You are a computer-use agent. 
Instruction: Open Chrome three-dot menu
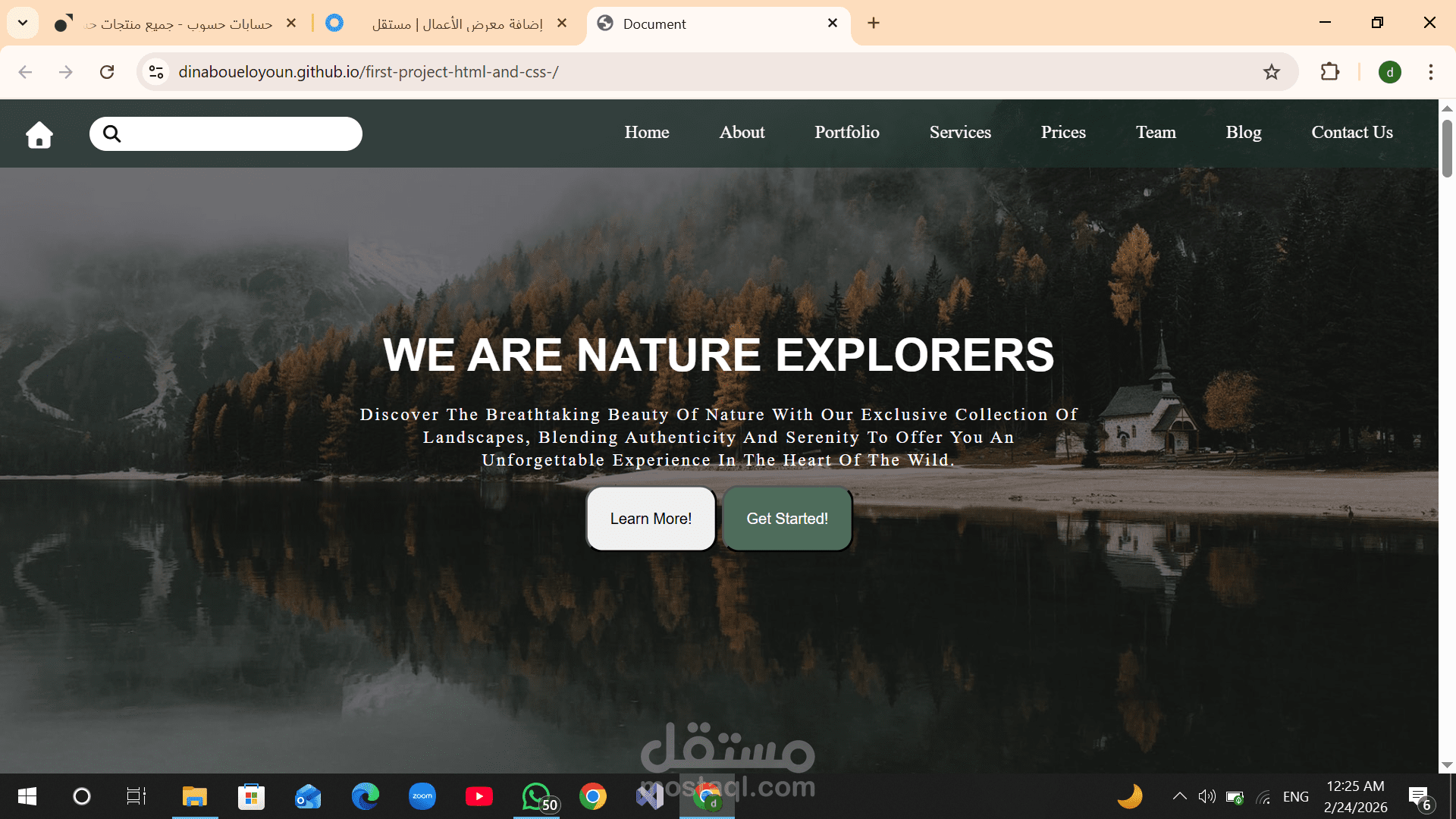[1430, 72]
